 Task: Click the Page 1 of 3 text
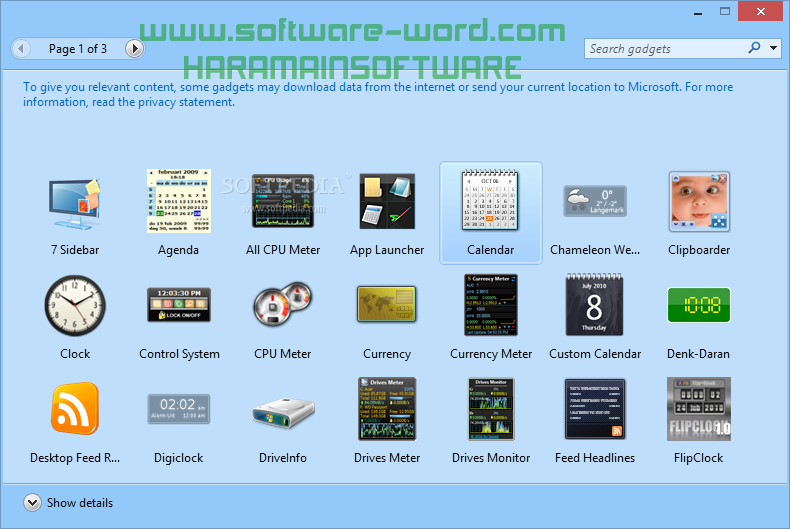coord(78,49)
